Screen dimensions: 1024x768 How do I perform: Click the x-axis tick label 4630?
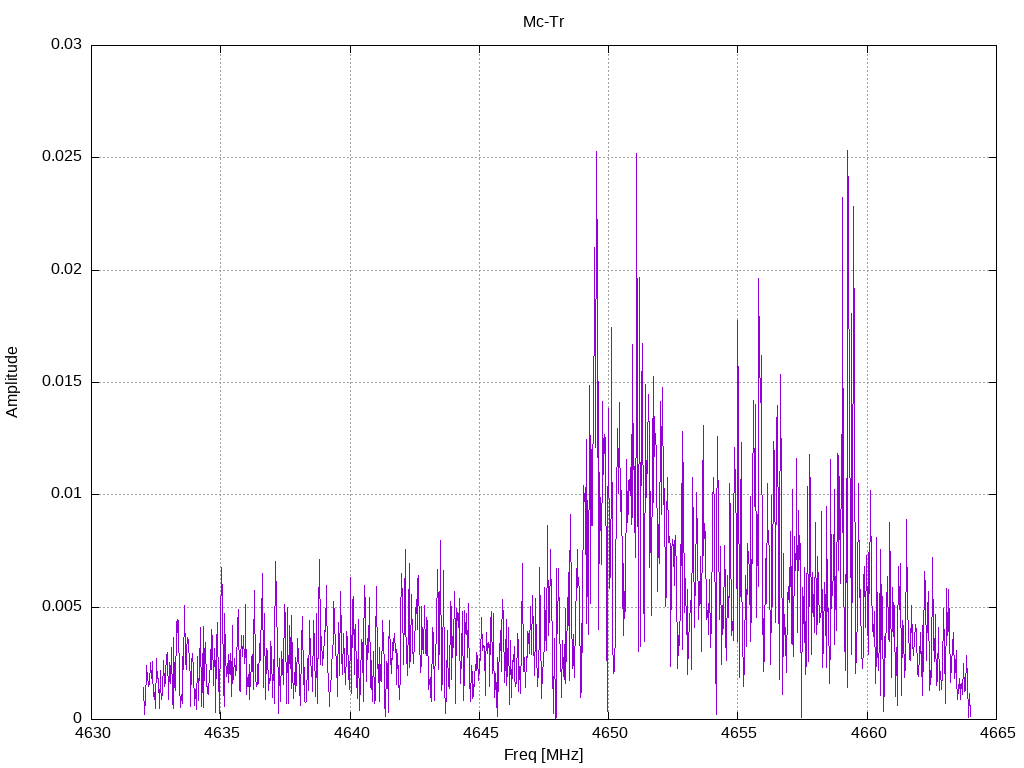[92, 733]
